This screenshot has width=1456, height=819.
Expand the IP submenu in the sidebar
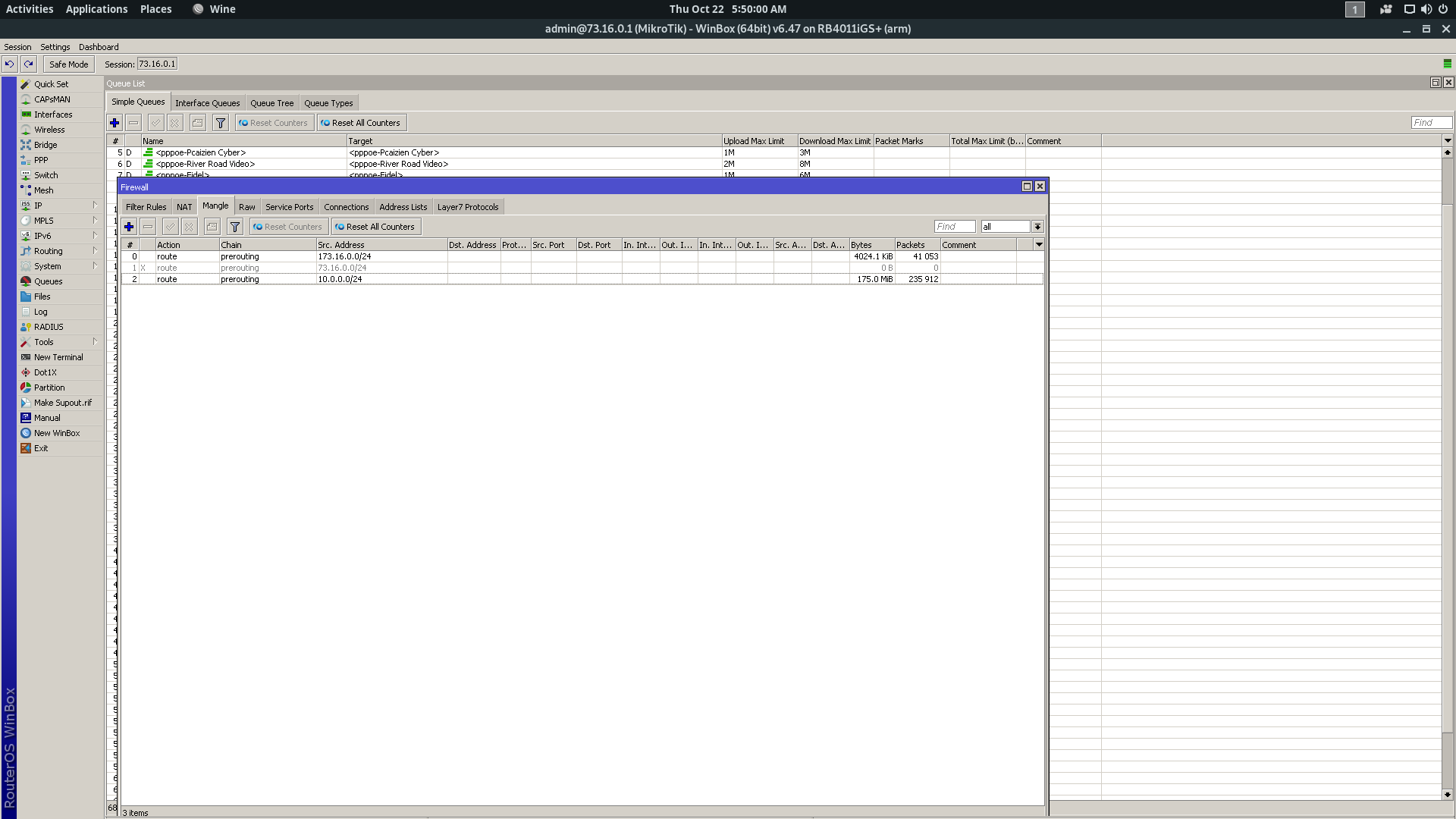pyautogui.click(x=38, y=206)
